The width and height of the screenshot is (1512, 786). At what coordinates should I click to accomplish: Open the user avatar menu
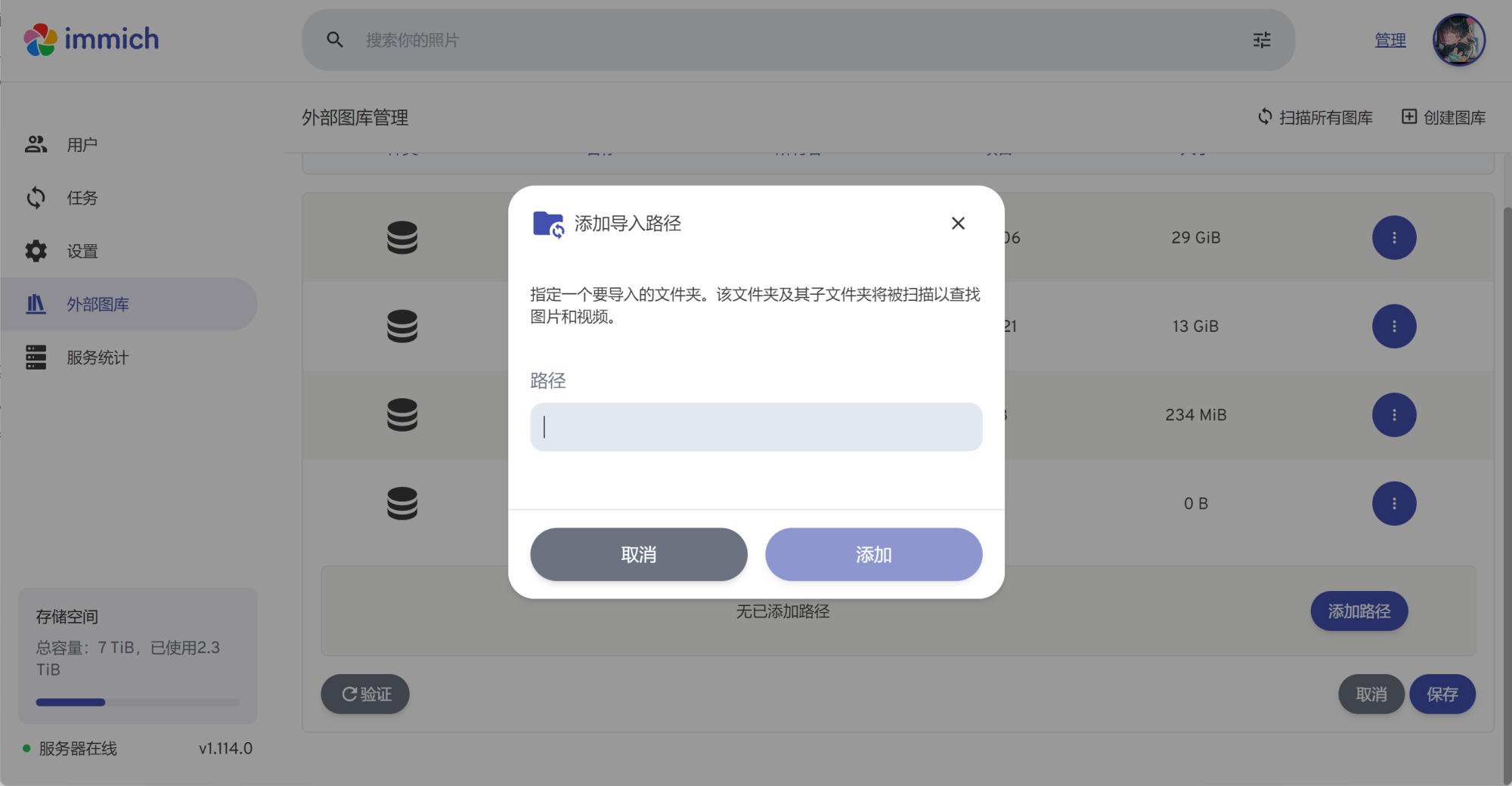pyautogui.click(x=1459, y=40)
